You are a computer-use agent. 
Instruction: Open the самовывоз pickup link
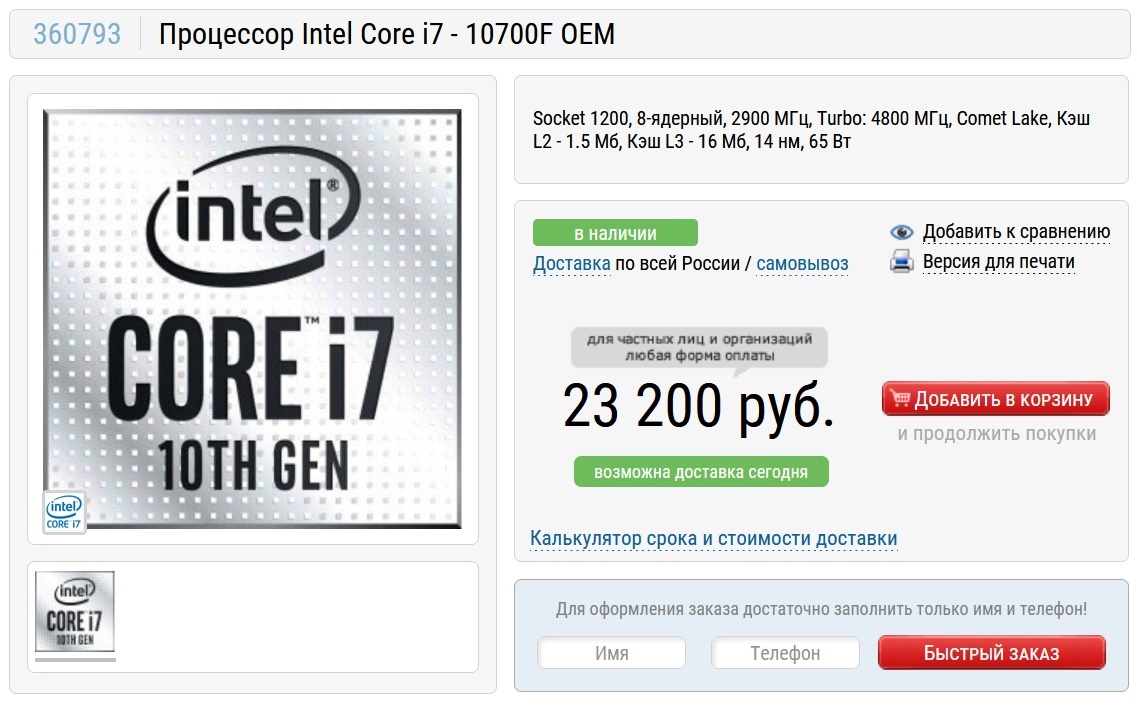(x=802, y=263)
